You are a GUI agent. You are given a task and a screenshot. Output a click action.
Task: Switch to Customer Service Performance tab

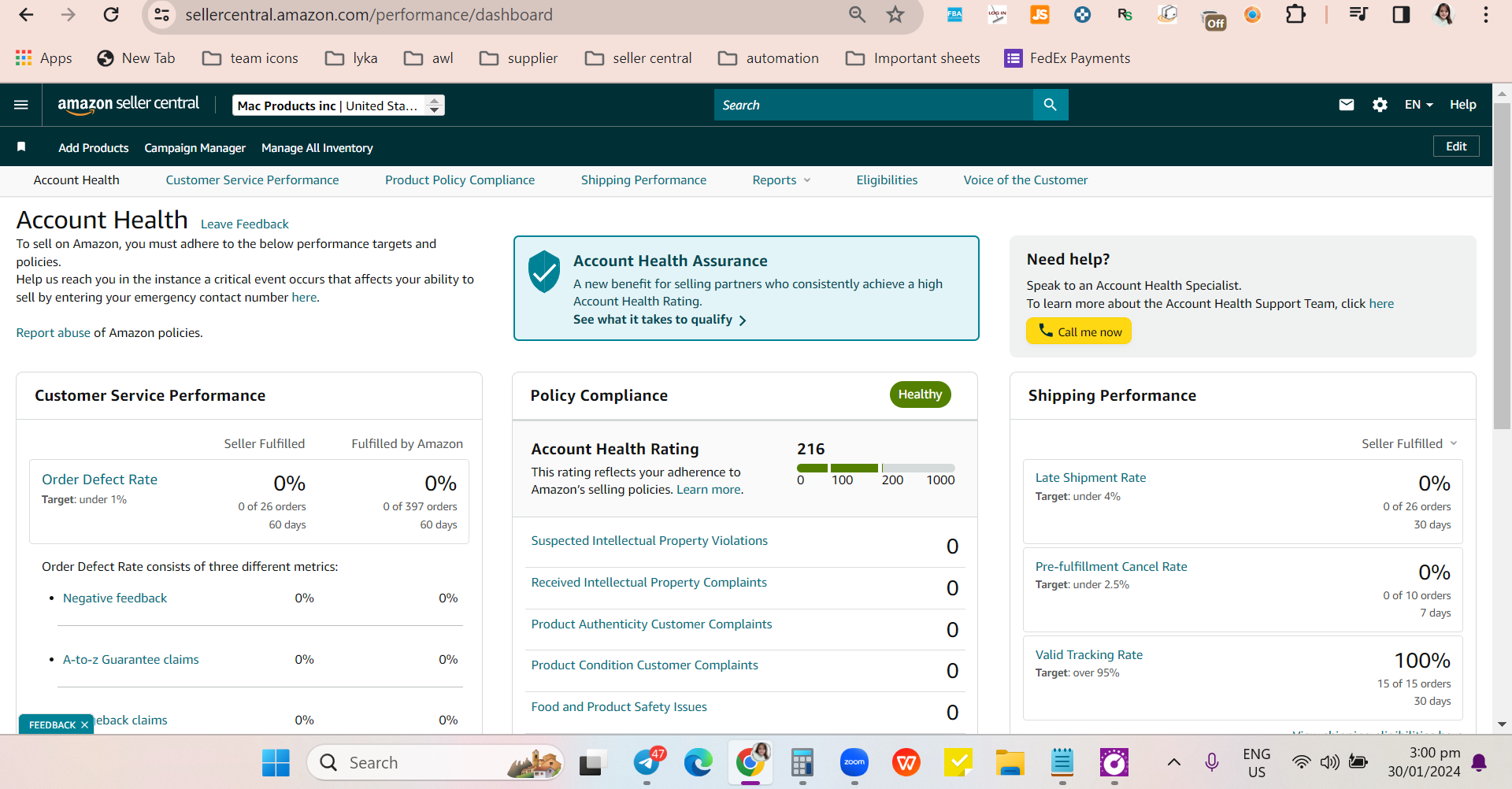pyautogui.click(x=252, y=180)
